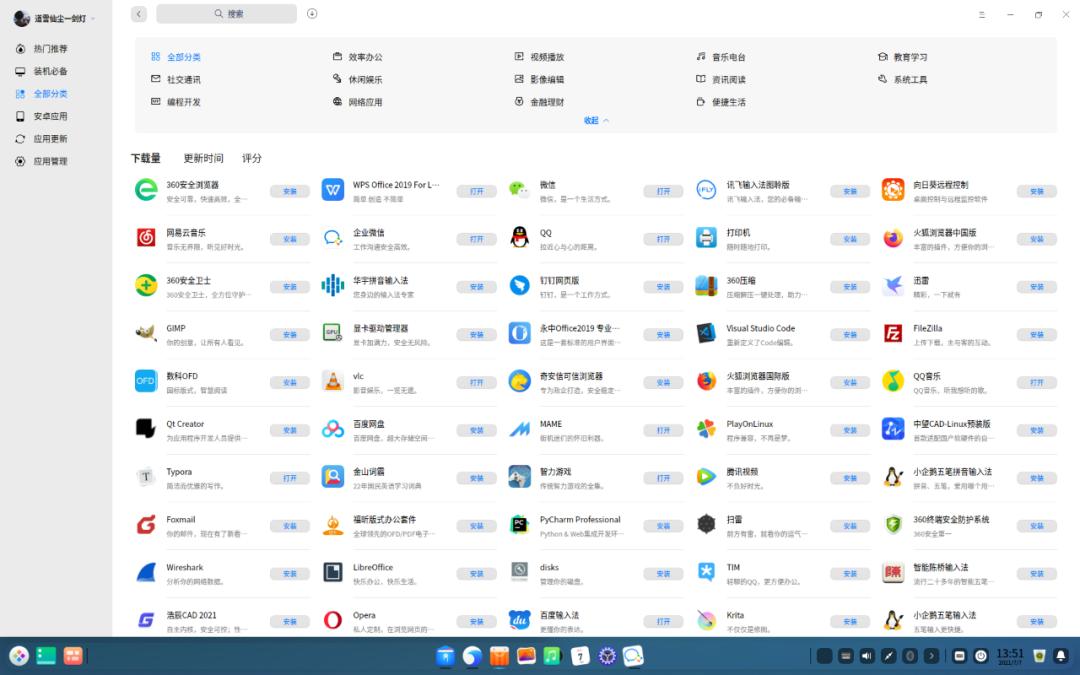Select the 微信 app icon

click(x=519, y=189)
